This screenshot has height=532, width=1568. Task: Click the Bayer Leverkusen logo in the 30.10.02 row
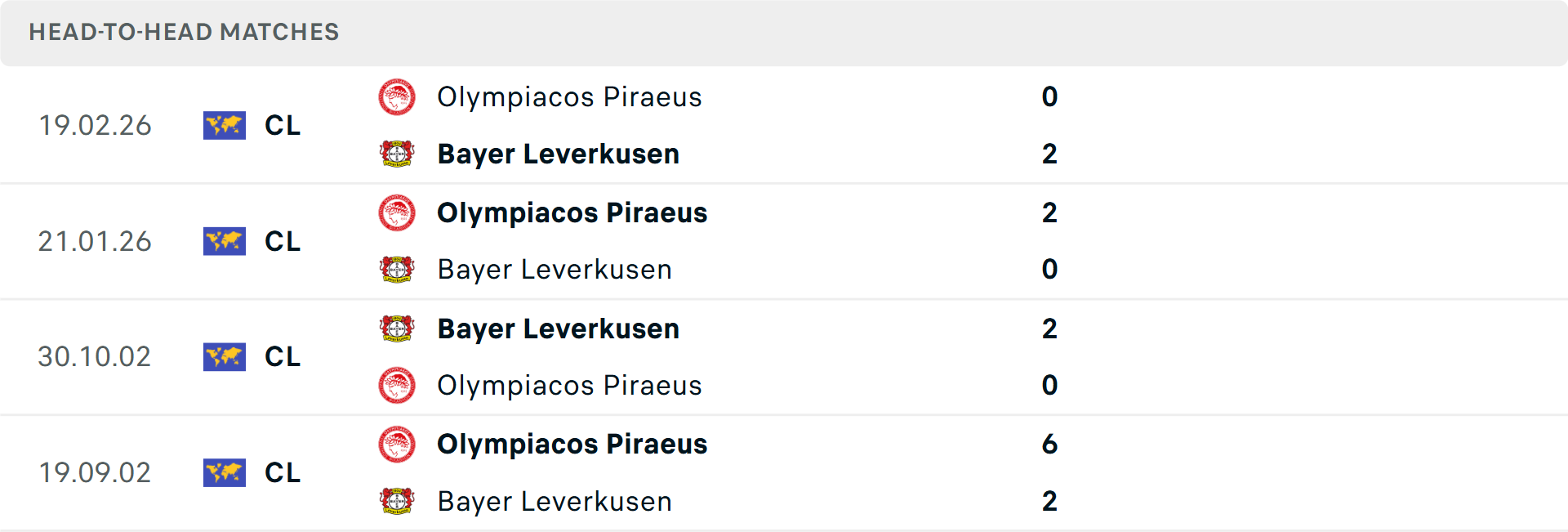click(x=397, y=329)
